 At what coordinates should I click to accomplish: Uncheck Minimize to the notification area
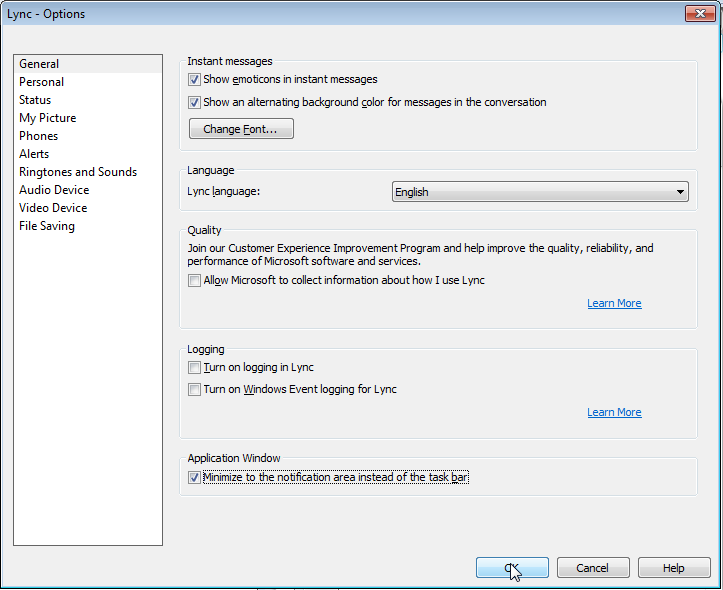[x=194, y=478]
